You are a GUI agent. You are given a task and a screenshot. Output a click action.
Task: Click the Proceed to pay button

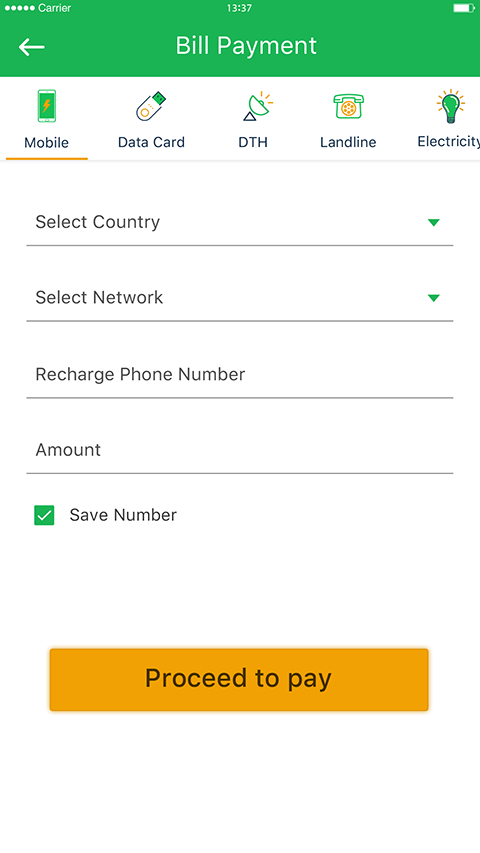(239, 679)
